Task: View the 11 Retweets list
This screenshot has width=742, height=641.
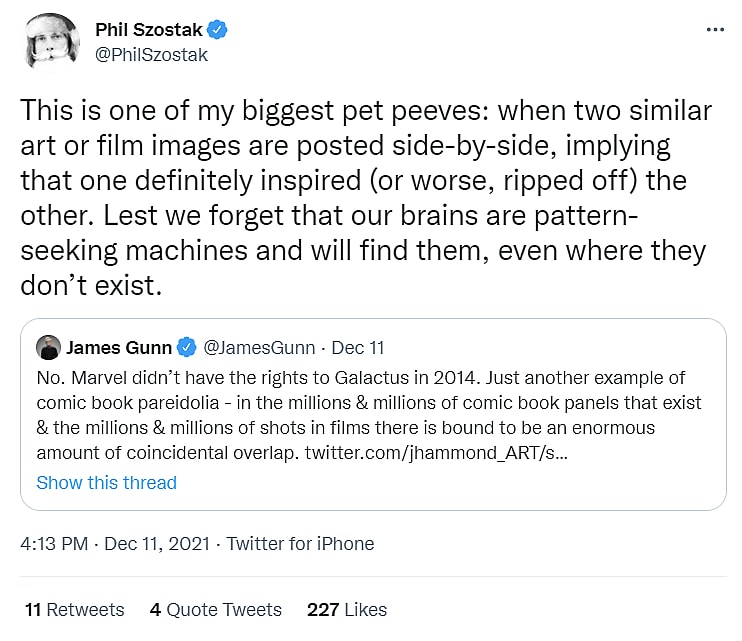Action: coord(74,609)
